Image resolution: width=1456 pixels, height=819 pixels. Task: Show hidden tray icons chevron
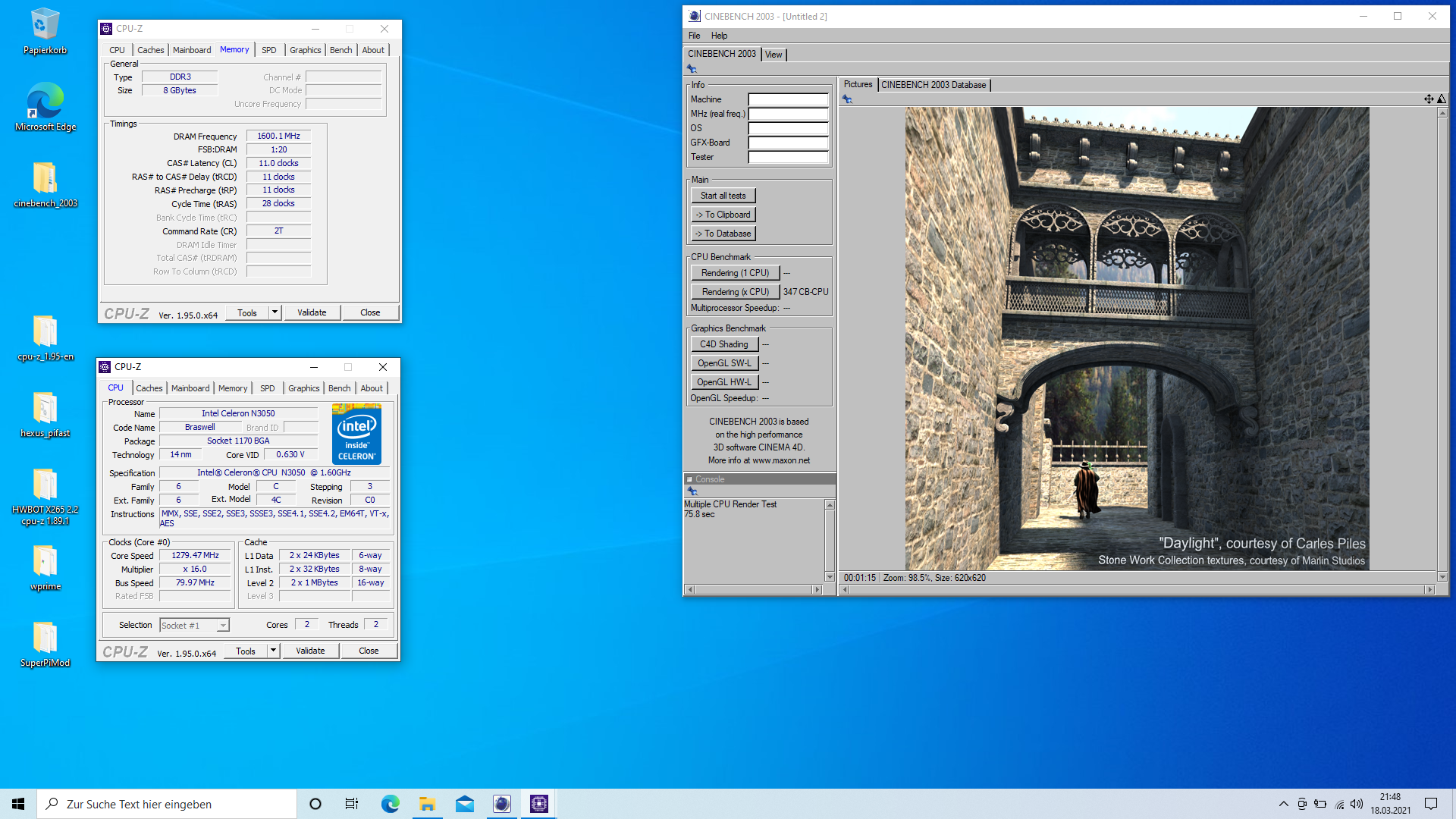[x=1283, y=804]
